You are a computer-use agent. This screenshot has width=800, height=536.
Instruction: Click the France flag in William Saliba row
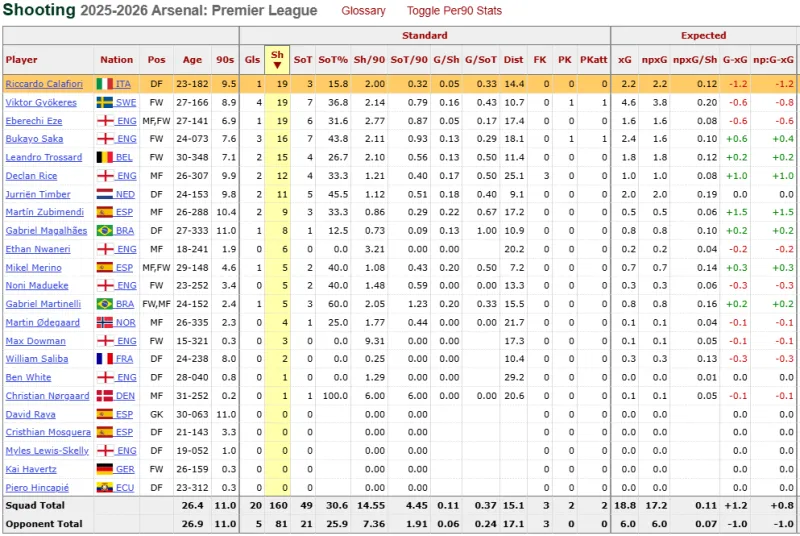click(x=105, y=358)
